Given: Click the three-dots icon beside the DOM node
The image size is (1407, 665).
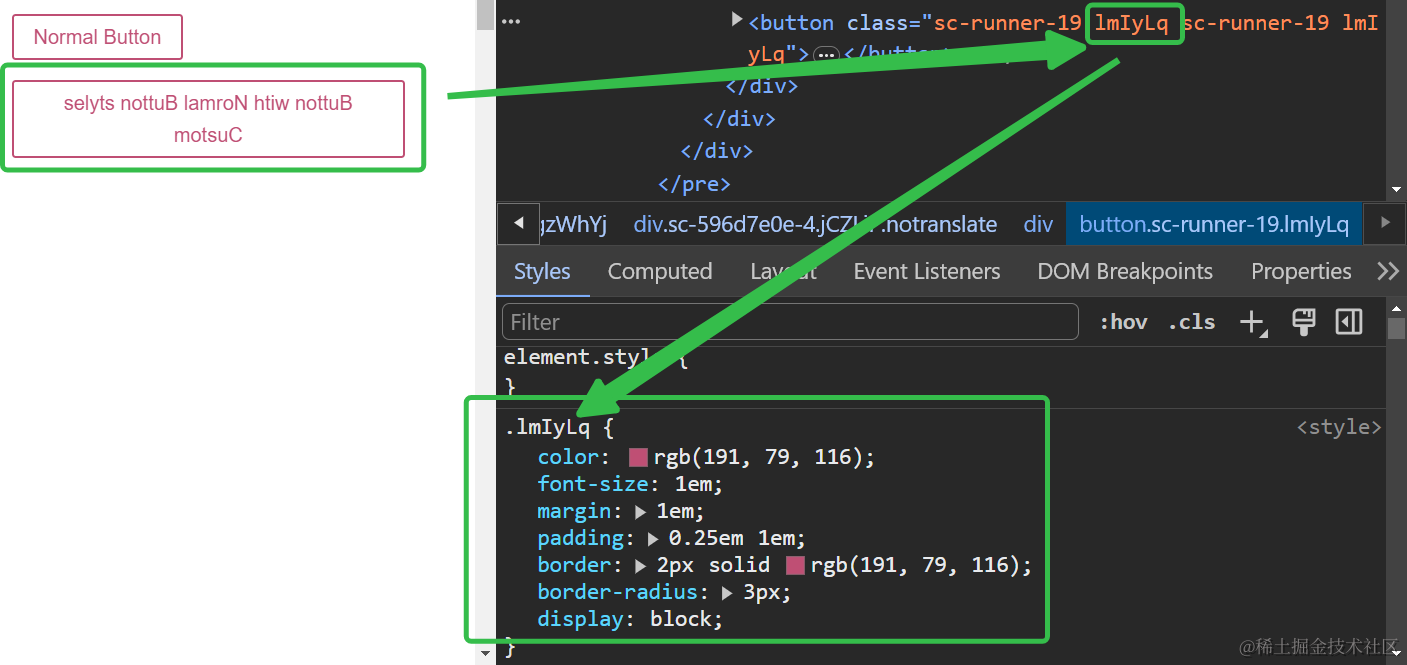Looking at the screenshot, I should pos(511,22).
